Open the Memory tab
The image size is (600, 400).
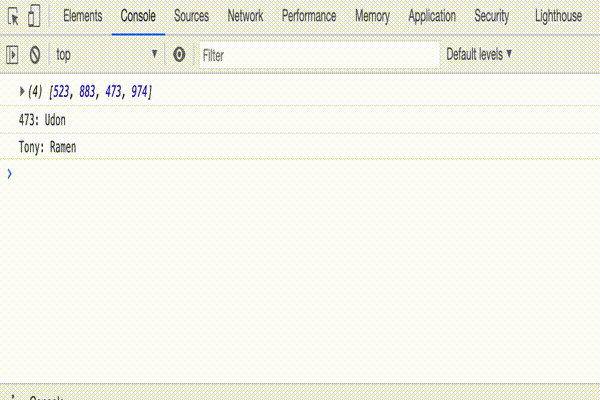point(372,16)
